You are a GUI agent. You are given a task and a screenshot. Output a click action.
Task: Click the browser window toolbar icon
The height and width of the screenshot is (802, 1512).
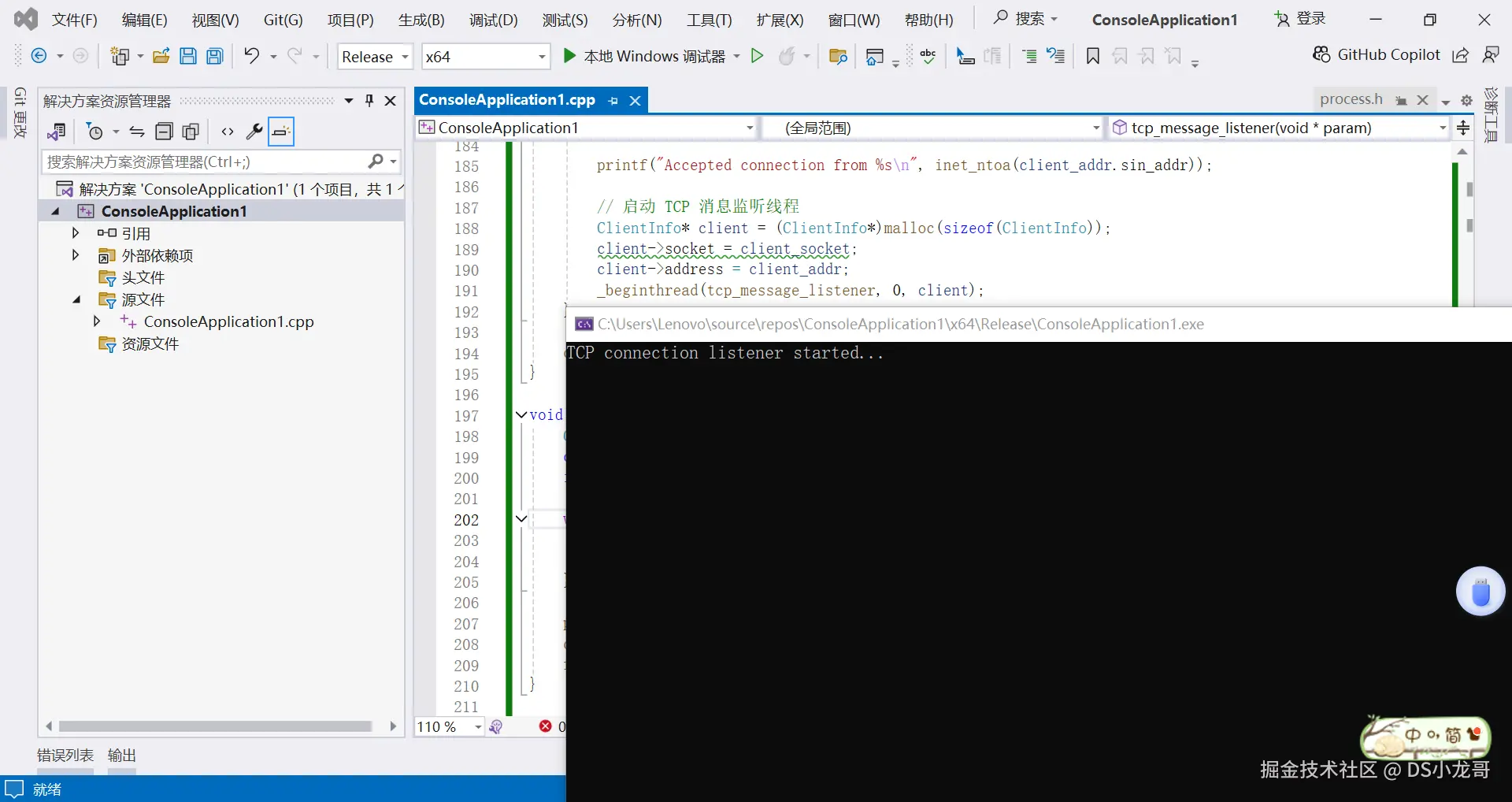tap(874, 56)
